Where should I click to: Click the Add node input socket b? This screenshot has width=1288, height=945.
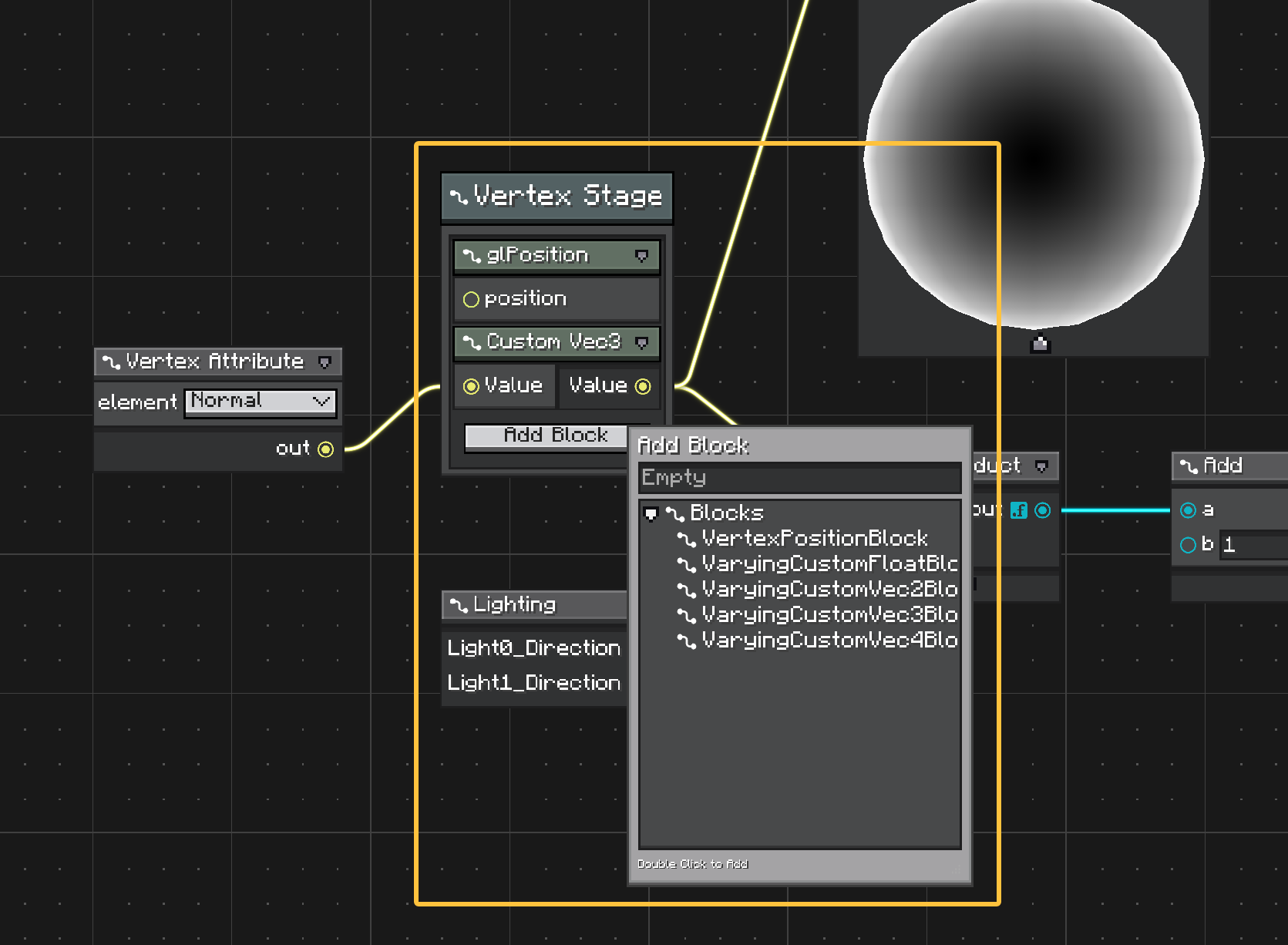point(1188,545)
